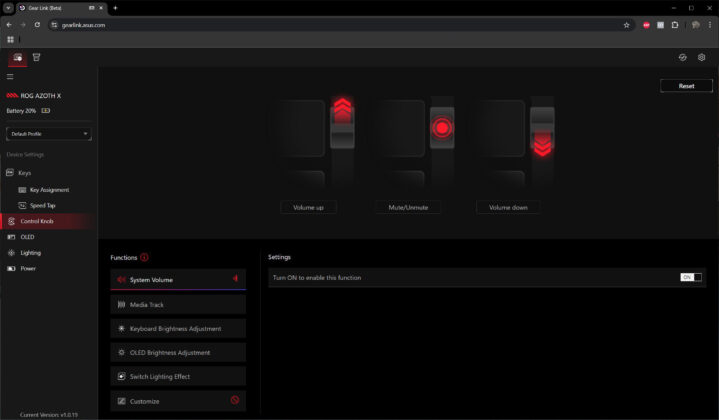Viewport: 719px width, 420px height.
Task: Click the Device Settings heading
Action: 25,155
